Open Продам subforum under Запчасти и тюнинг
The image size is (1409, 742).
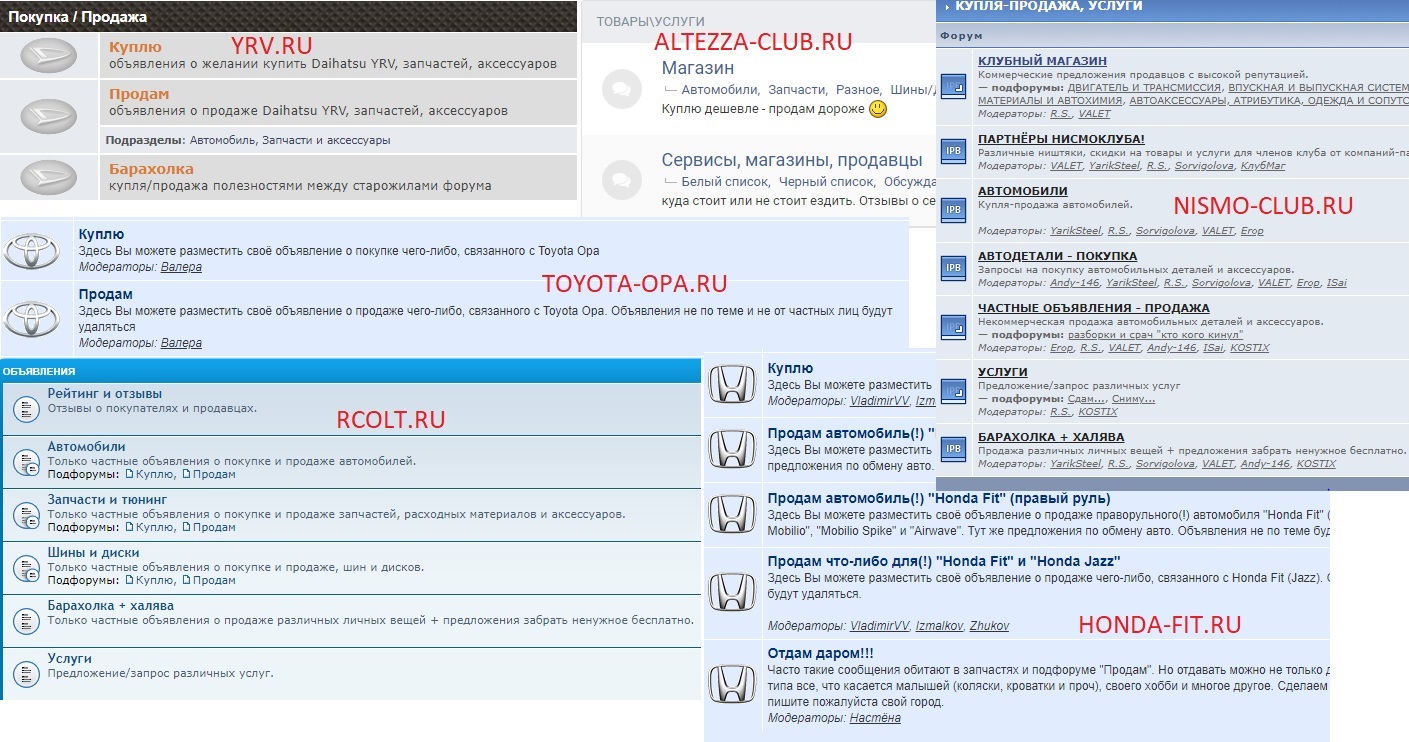click(x=214, y=527)
